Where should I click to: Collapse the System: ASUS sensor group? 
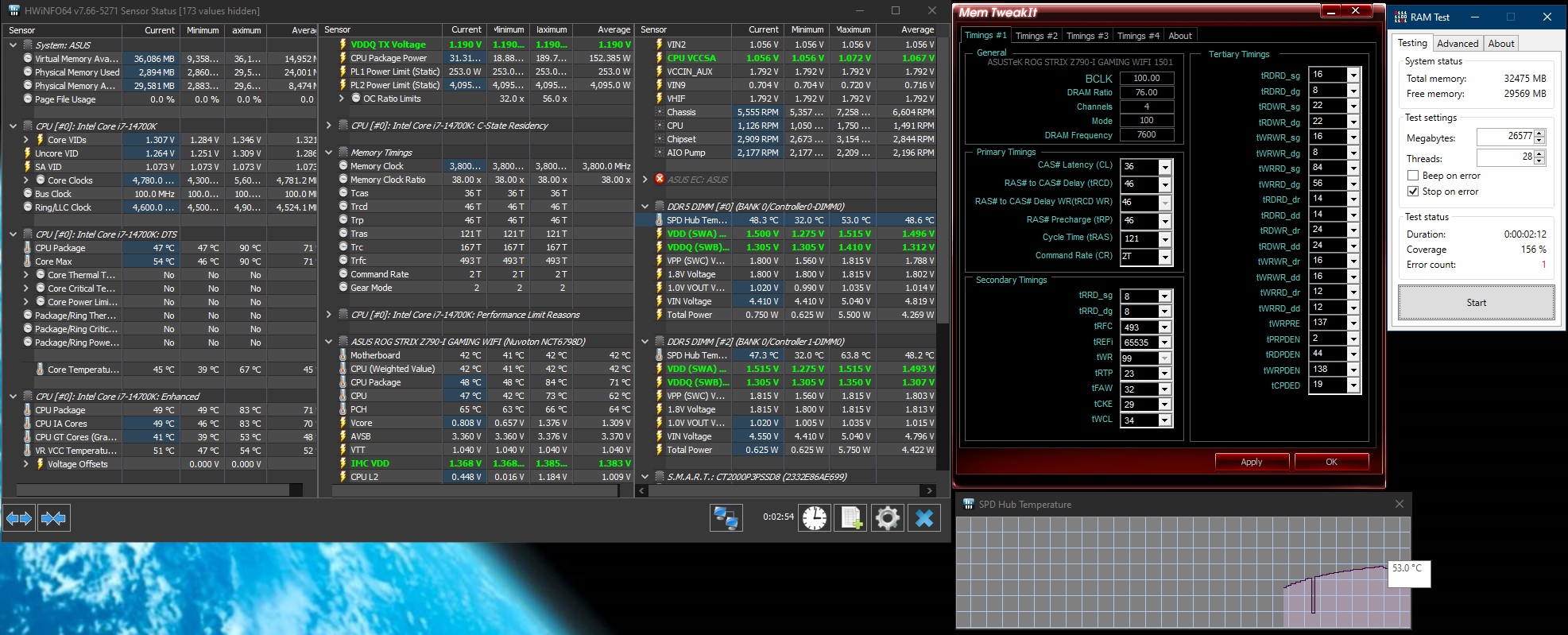tap(13, 45)
